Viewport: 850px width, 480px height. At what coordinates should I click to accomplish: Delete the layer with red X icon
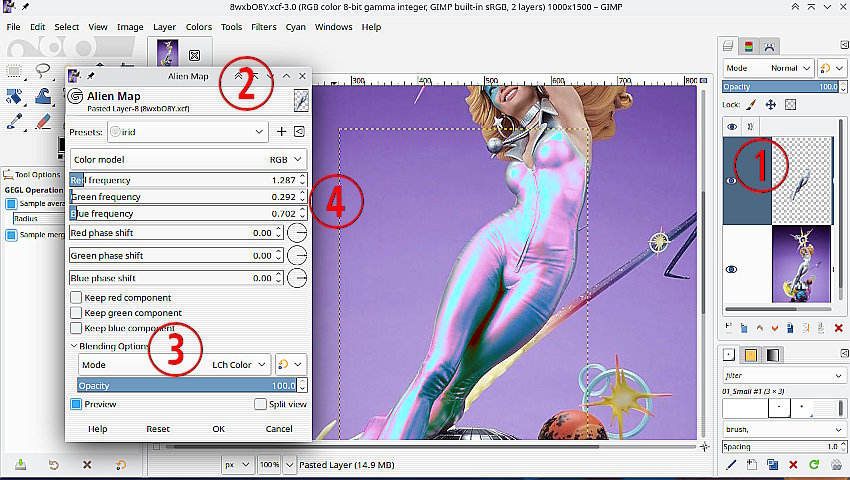click(839, 328)
